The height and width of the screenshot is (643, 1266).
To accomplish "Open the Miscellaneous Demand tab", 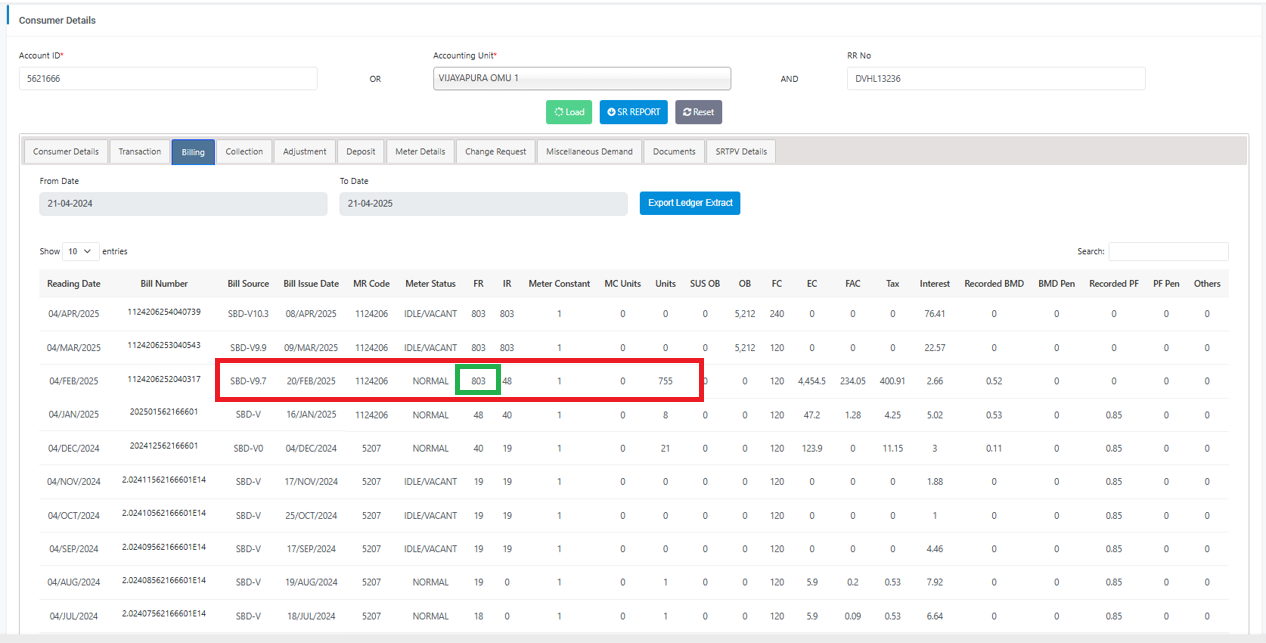I will (589, 152).
